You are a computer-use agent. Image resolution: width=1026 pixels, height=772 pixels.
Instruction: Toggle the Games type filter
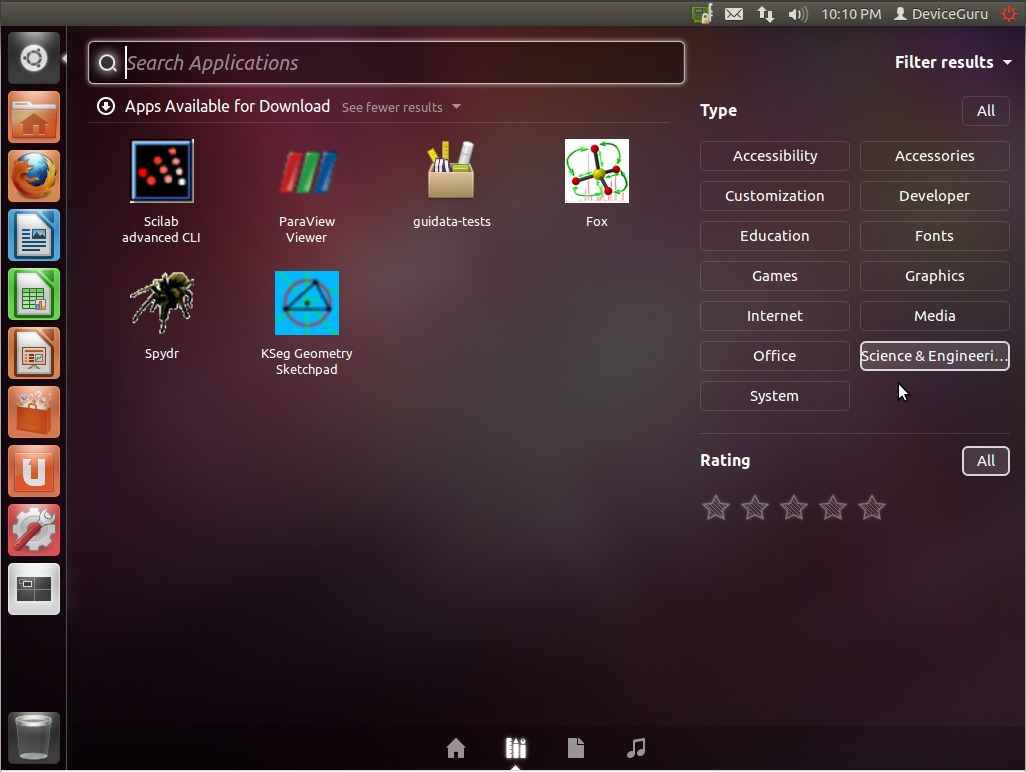(775, 276)
